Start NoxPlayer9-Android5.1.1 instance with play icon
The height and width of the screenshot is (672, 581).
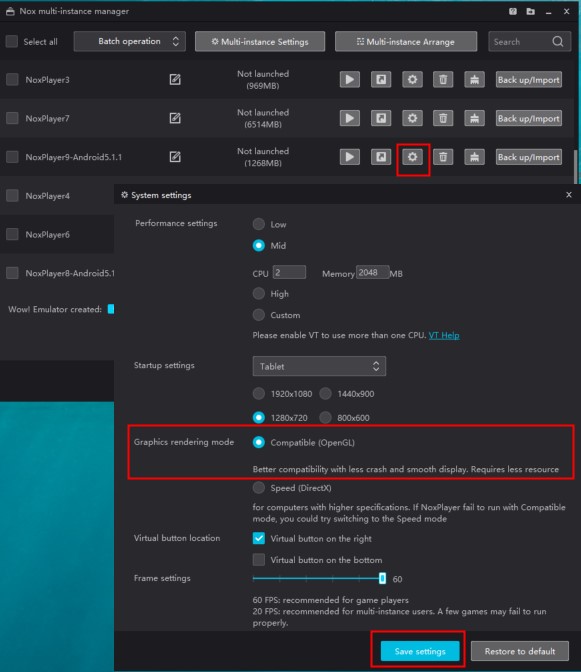350,157
